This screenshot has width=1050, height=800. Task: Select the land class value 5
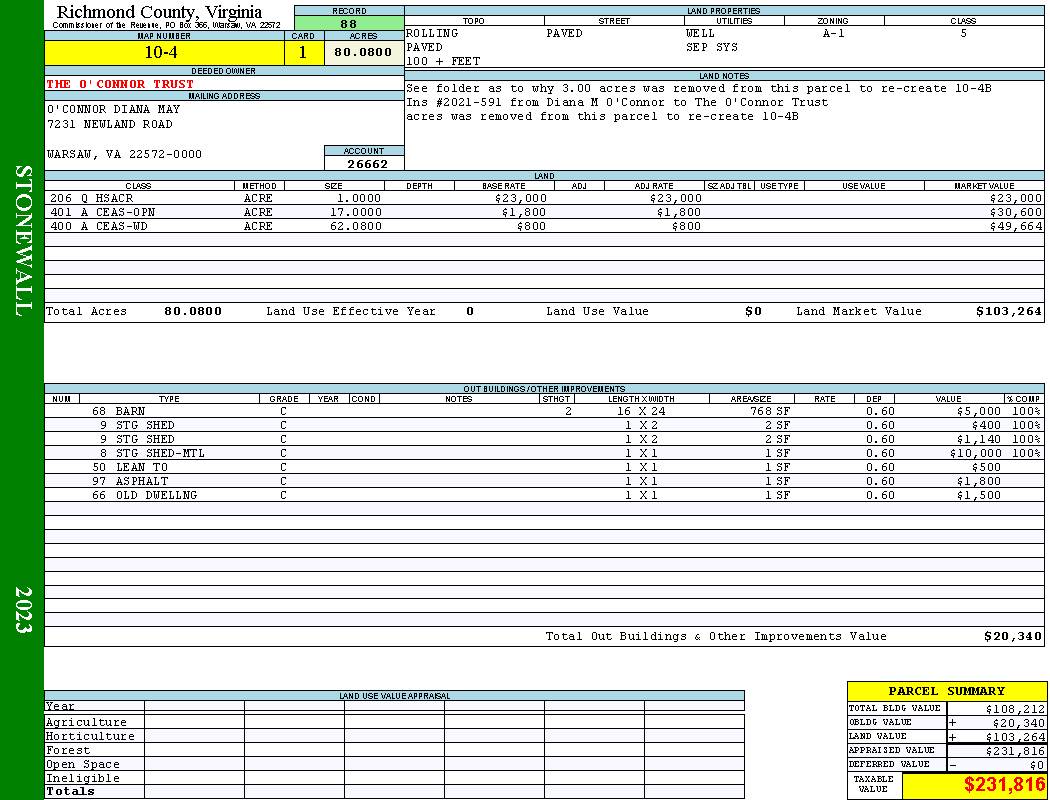coord(964,33)
